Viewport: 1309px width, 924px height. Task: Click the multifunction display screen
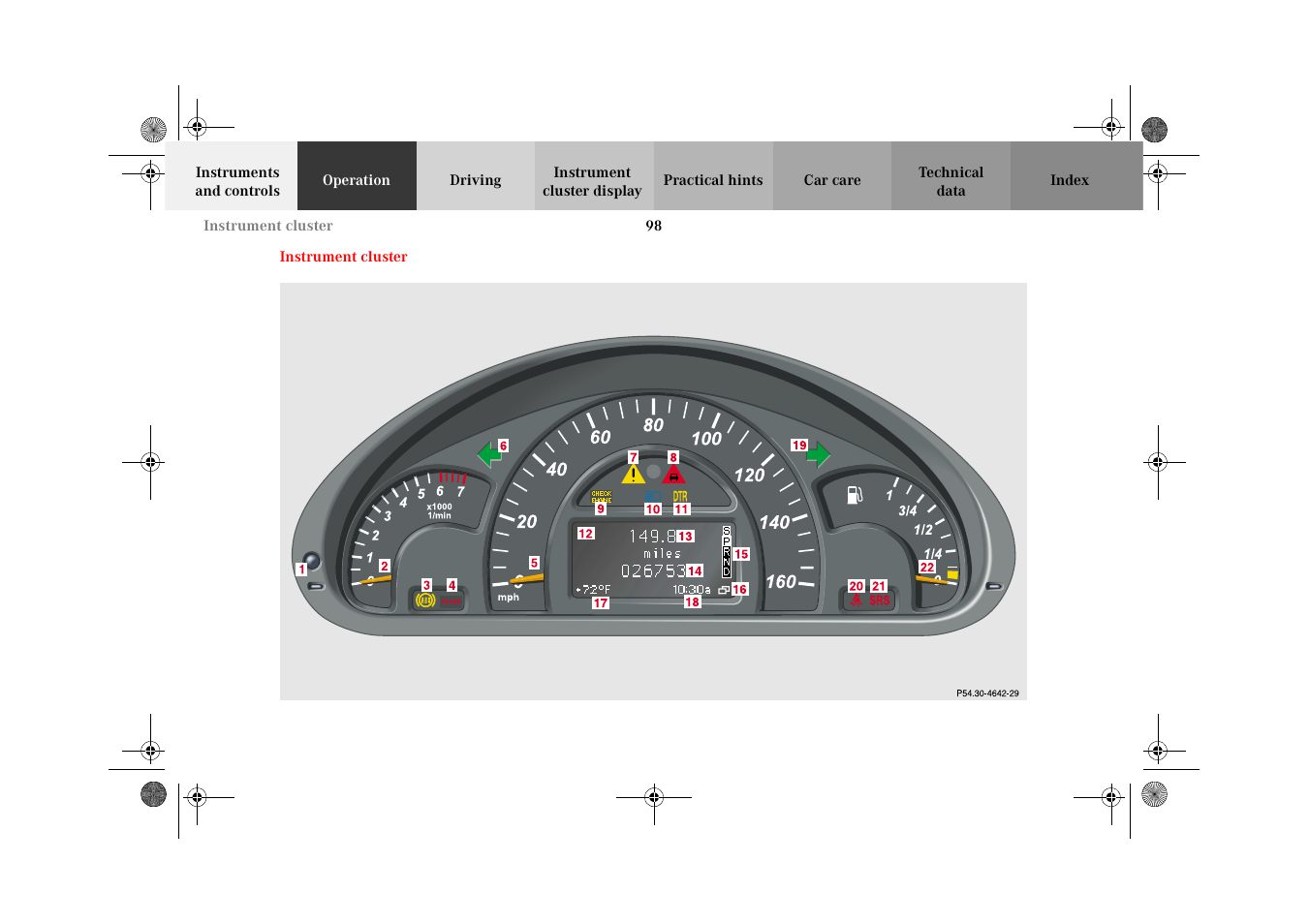click(653, 560)
